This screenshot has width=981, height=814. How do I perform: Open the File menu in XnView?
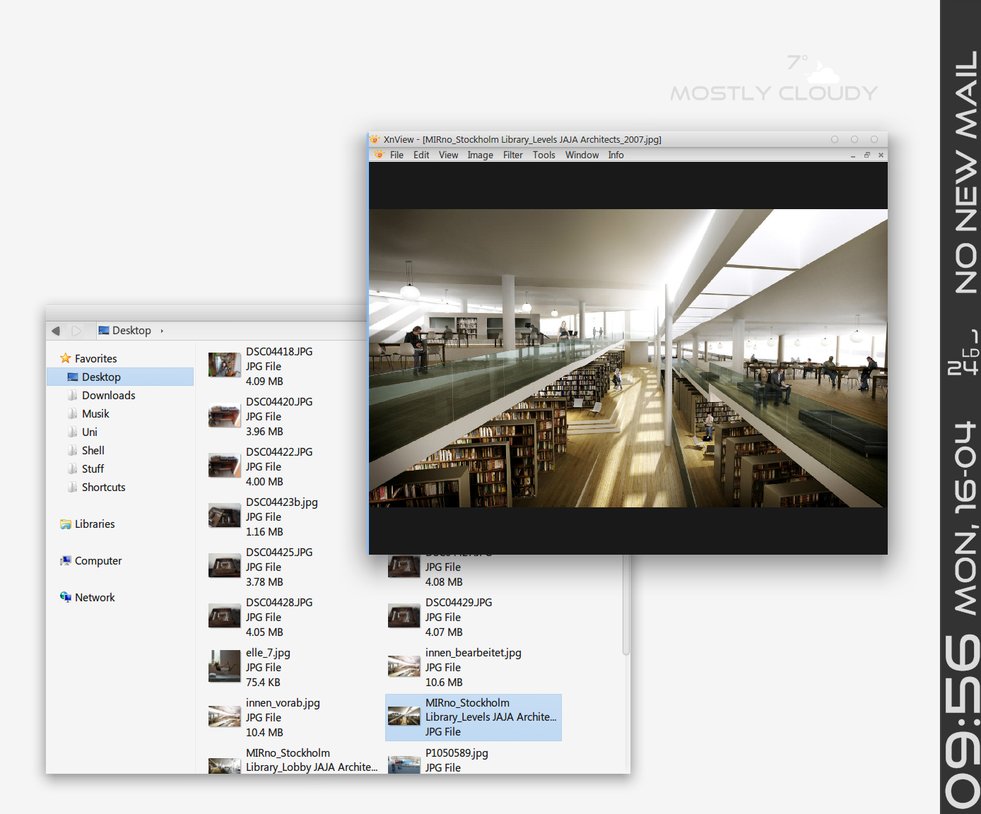(397, 155)
